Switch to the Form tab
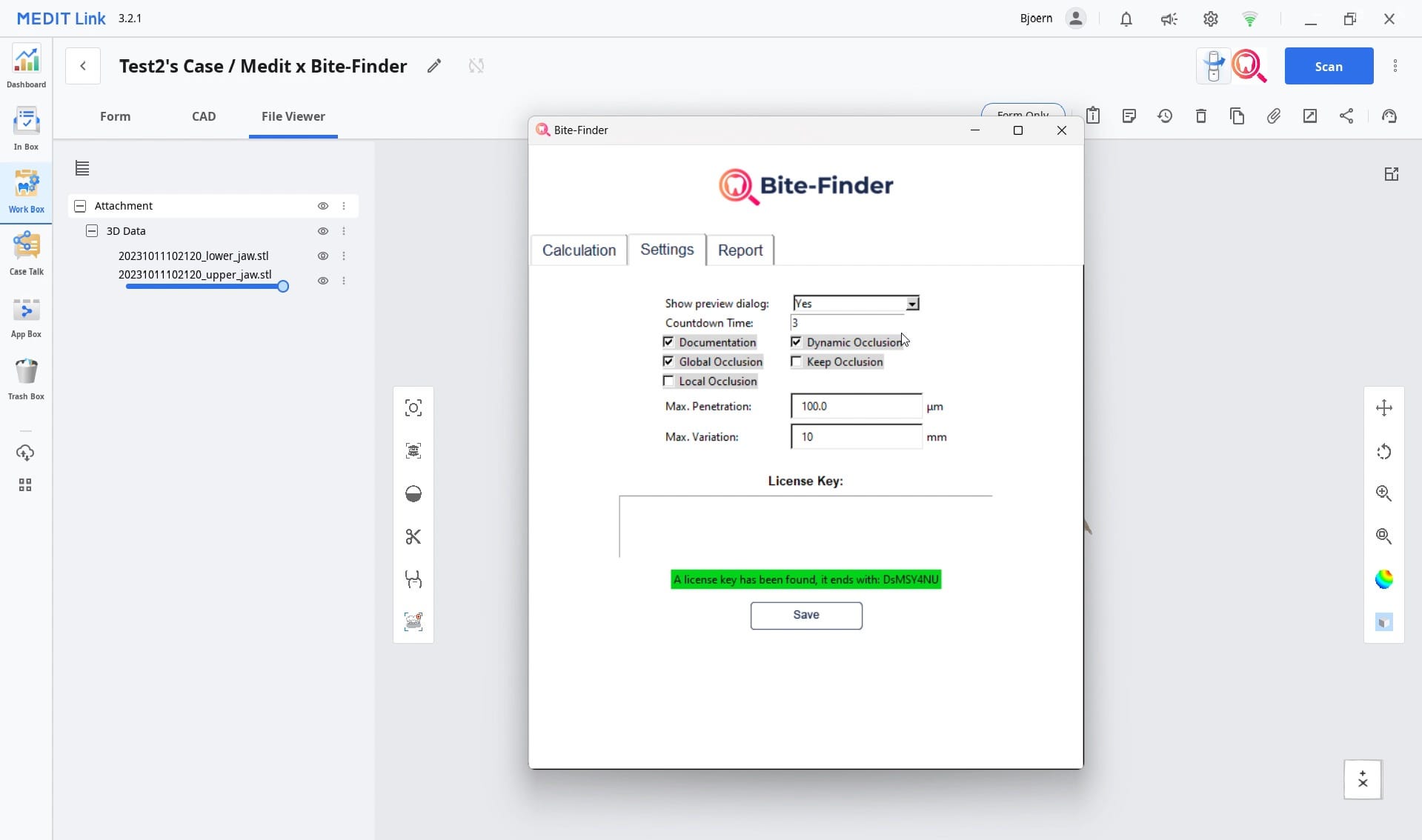 [x=115, y=116]
